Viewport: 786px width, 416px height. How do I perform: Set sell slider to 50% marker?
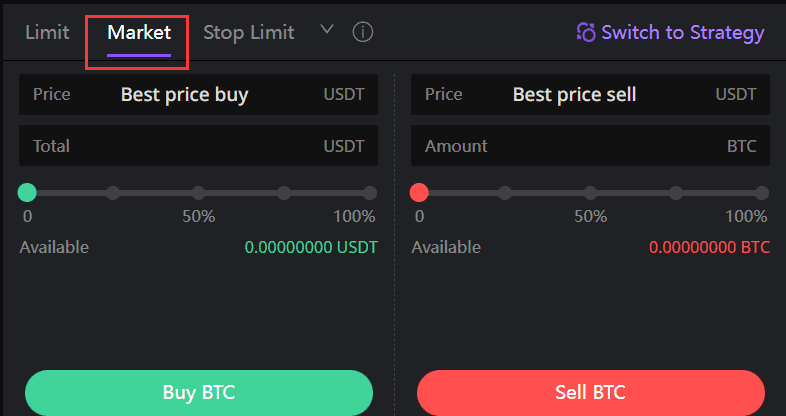click(591, 193)
